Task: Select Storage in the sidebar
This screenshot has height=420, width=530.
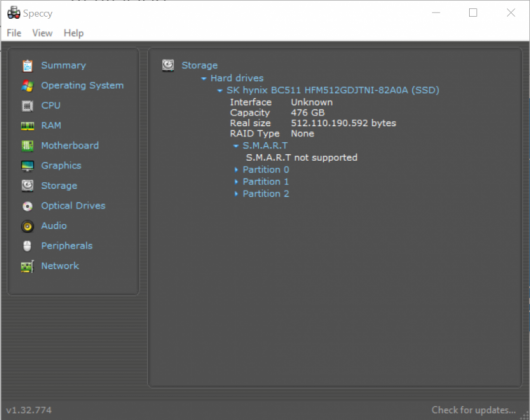Action: click(59, 186)
